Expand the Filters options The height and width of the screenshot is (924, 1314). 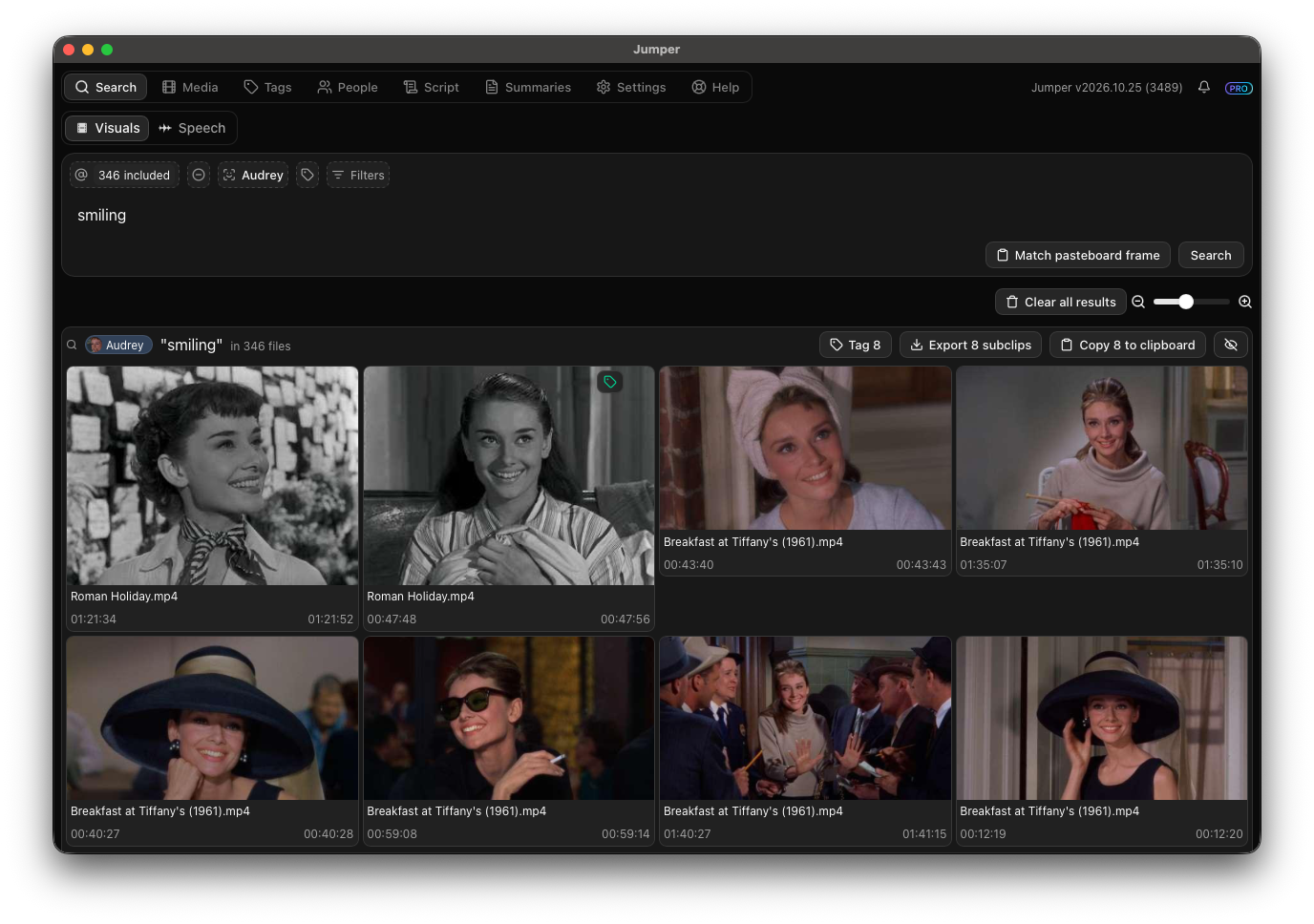coord(358,175)
